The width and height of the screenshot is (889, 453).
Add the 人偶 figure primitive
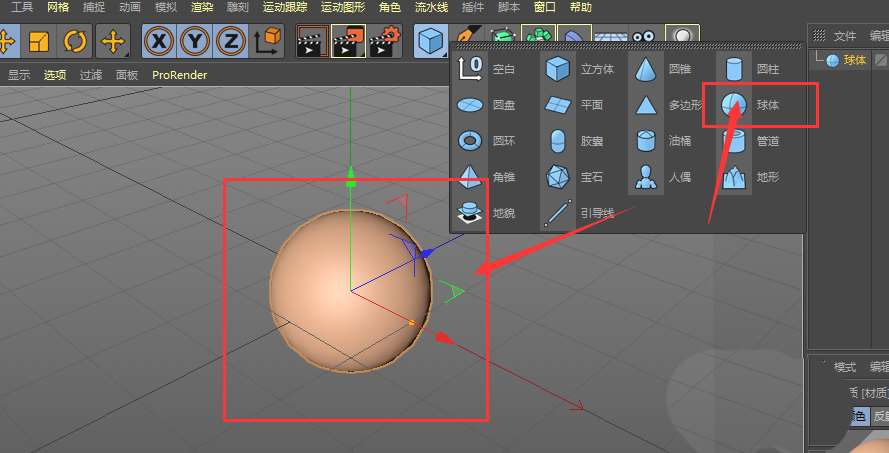point(646,177)
